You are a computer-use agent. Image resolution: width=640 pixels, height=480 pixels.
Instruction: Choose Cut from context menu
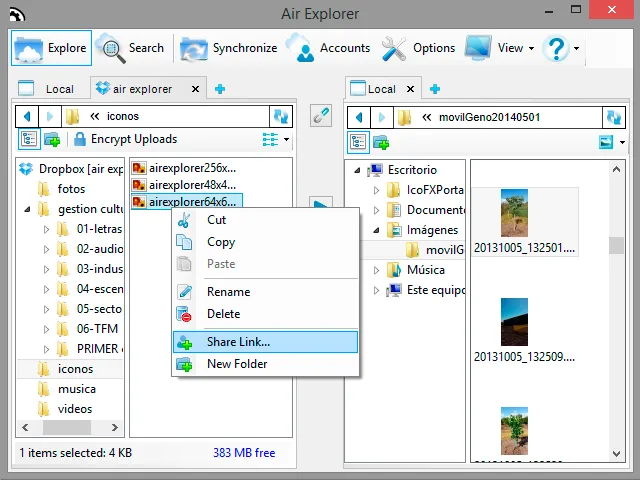click(x=265, y=220)
